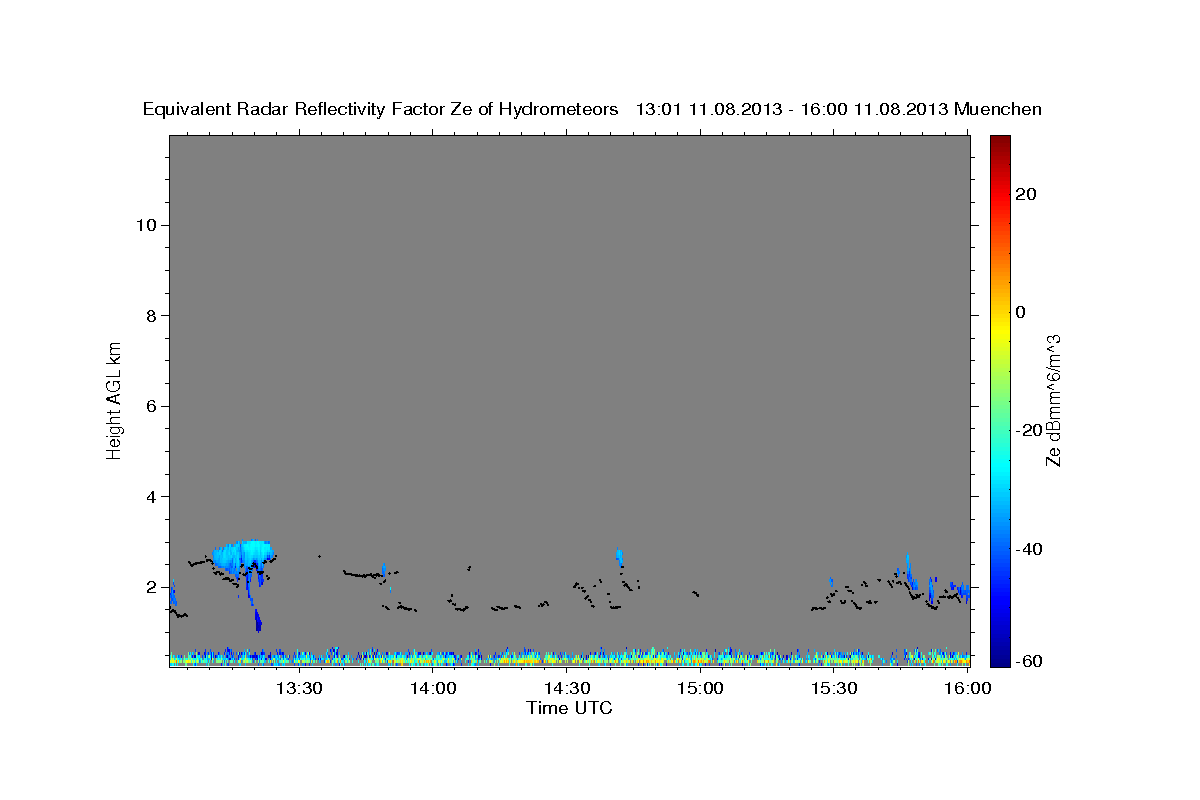Click the height tick label '2'
The image size is (1200, 800).
(152, 587)
